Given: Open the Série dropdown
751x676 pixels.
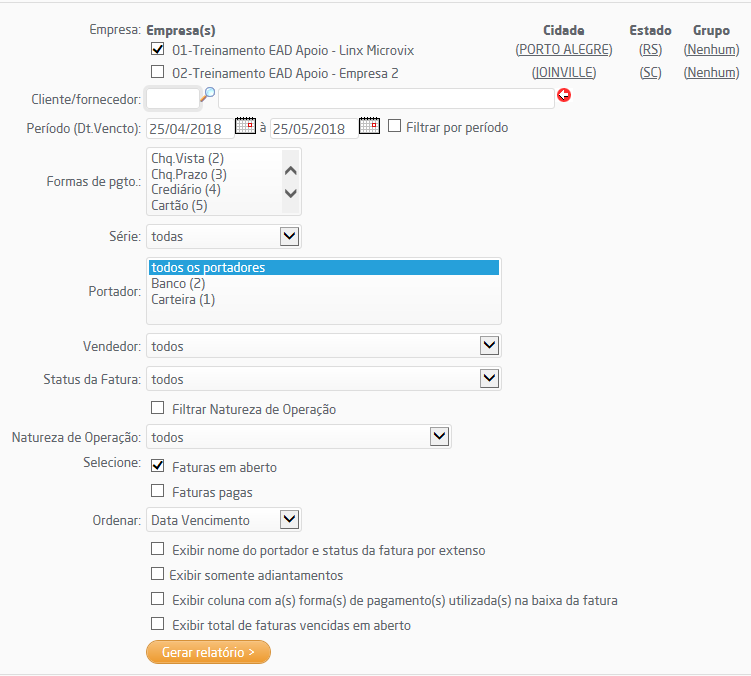Looking at the screenshot, I should (289, 236).
